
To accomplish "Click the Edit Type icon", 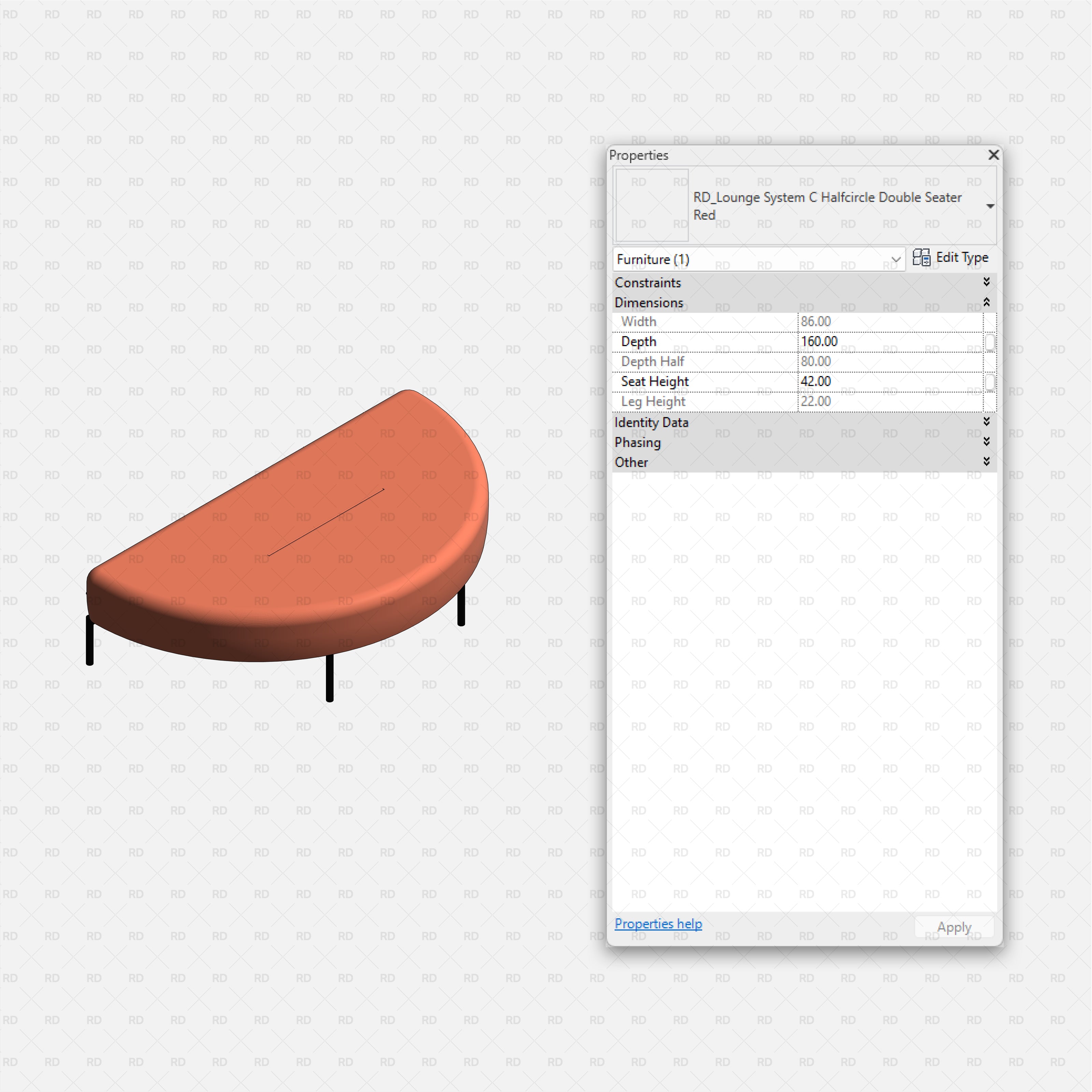I will click(x=921, y=258).
